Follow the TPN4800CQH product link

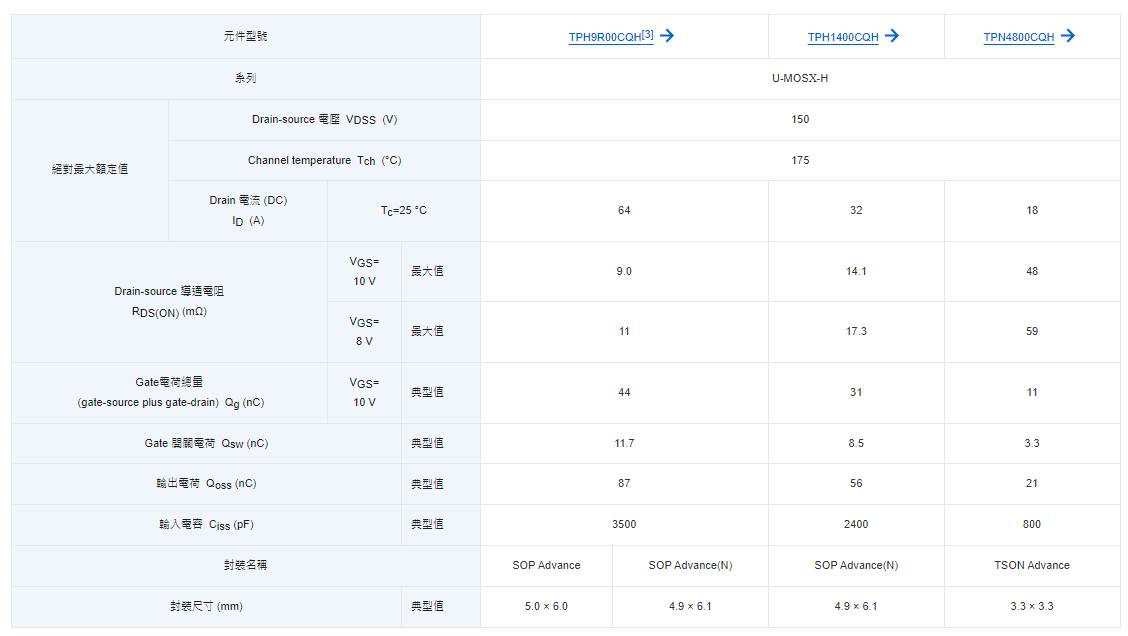[1018, 38]
